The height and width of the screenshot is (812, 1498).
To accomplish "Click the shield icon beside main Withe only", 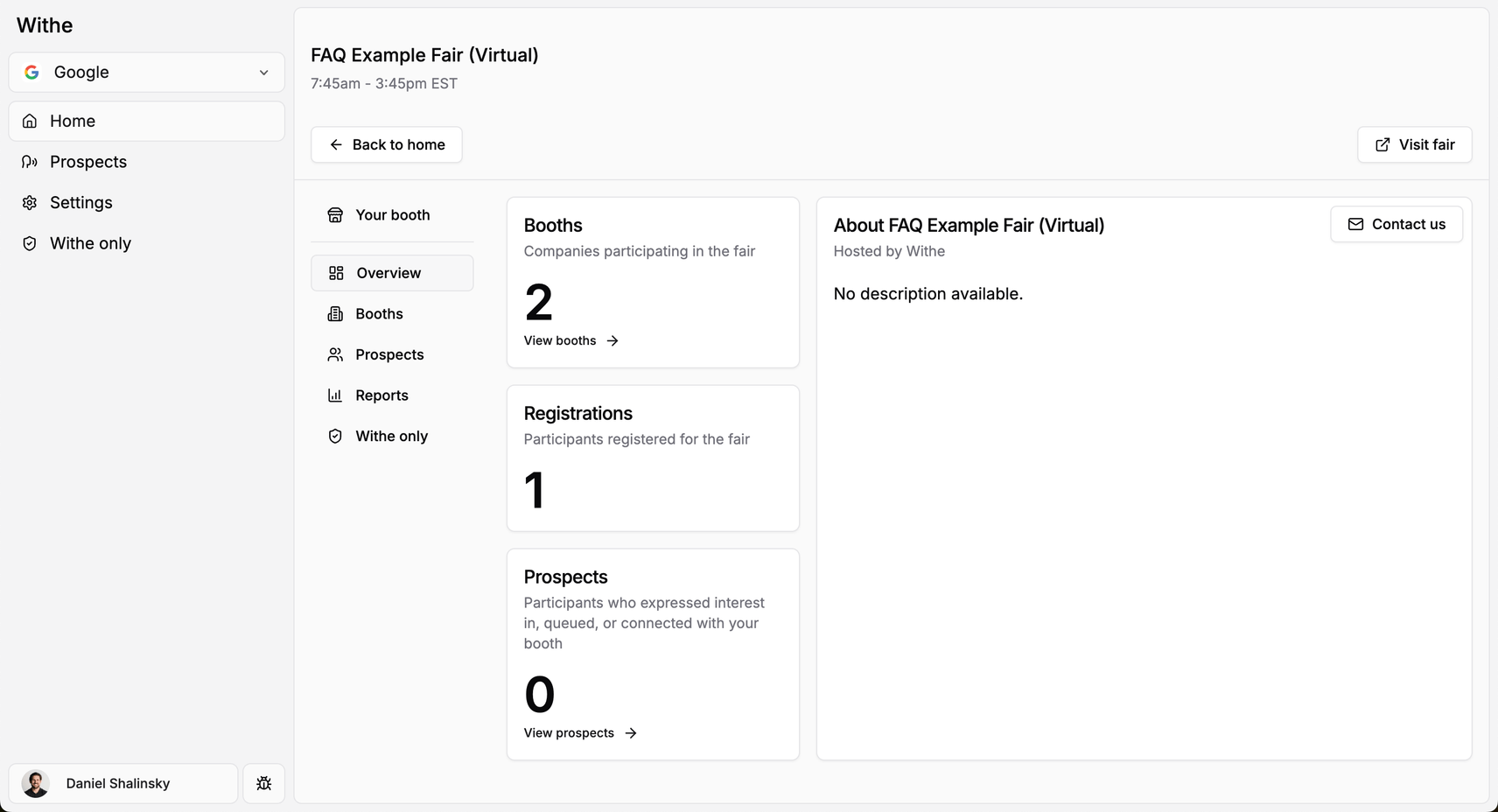I will [30, 243].
